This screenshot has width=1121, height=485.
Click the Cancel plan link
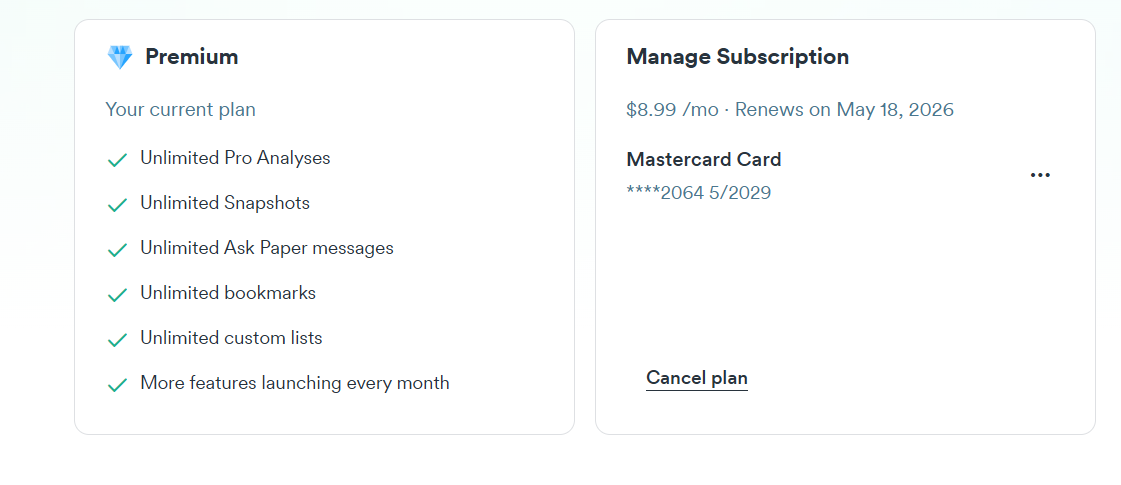click(696, 378)
